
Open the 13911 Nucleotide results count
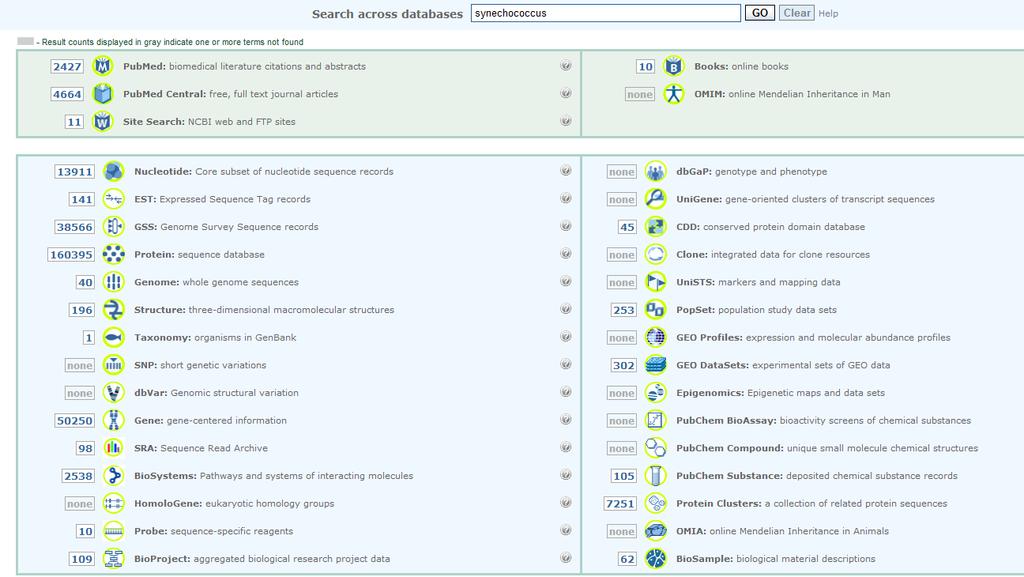[x=74, y=172]
